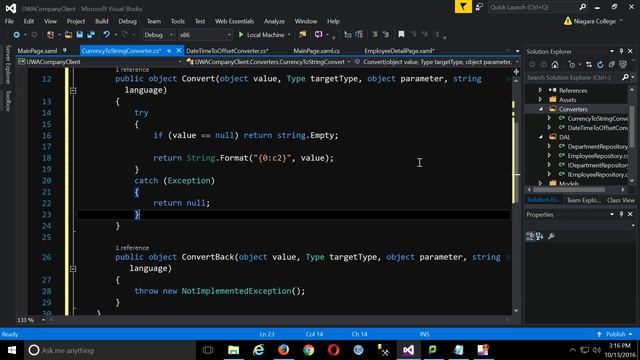Collapse the Convert method outline

(73, 91)
